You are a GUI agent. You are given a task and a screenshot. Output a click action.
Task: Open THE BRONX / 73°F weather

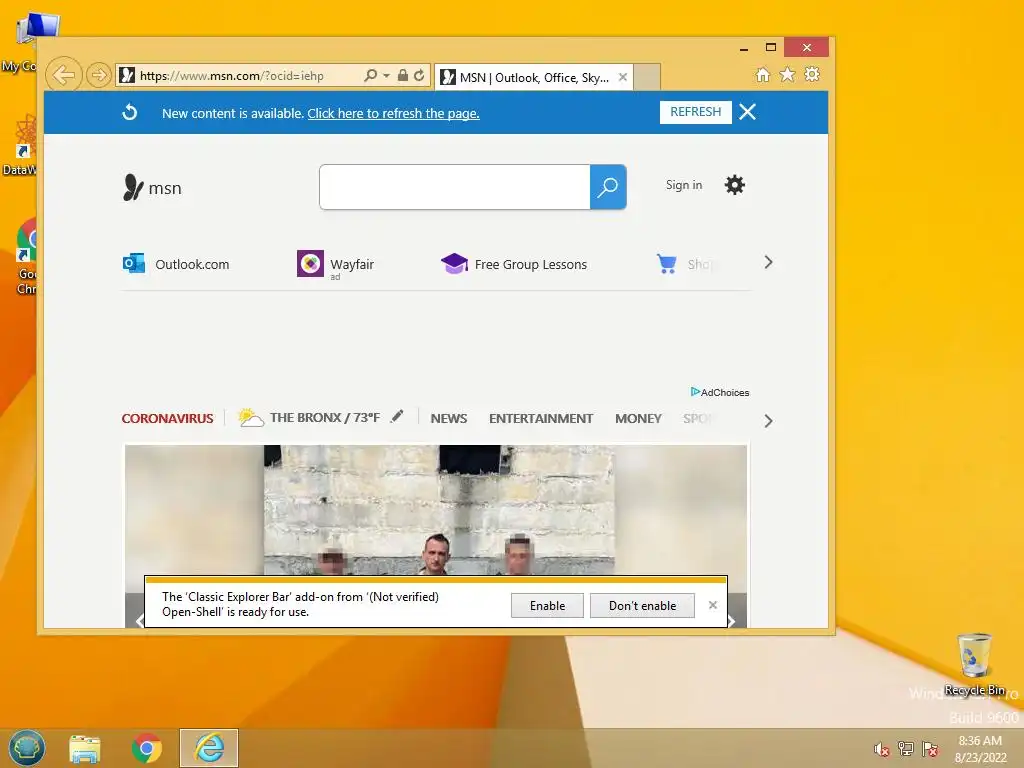click(x=309, y=417)
